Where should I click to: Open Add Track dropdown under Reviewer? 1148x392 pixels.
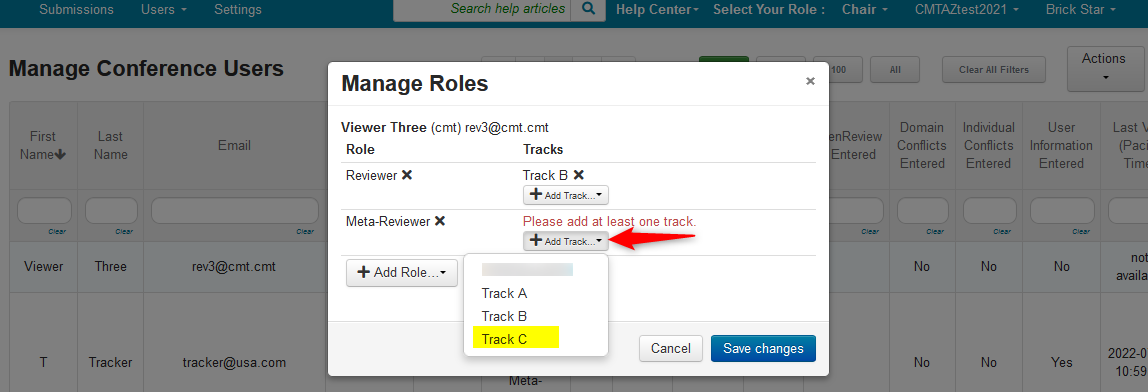point(565,195)
